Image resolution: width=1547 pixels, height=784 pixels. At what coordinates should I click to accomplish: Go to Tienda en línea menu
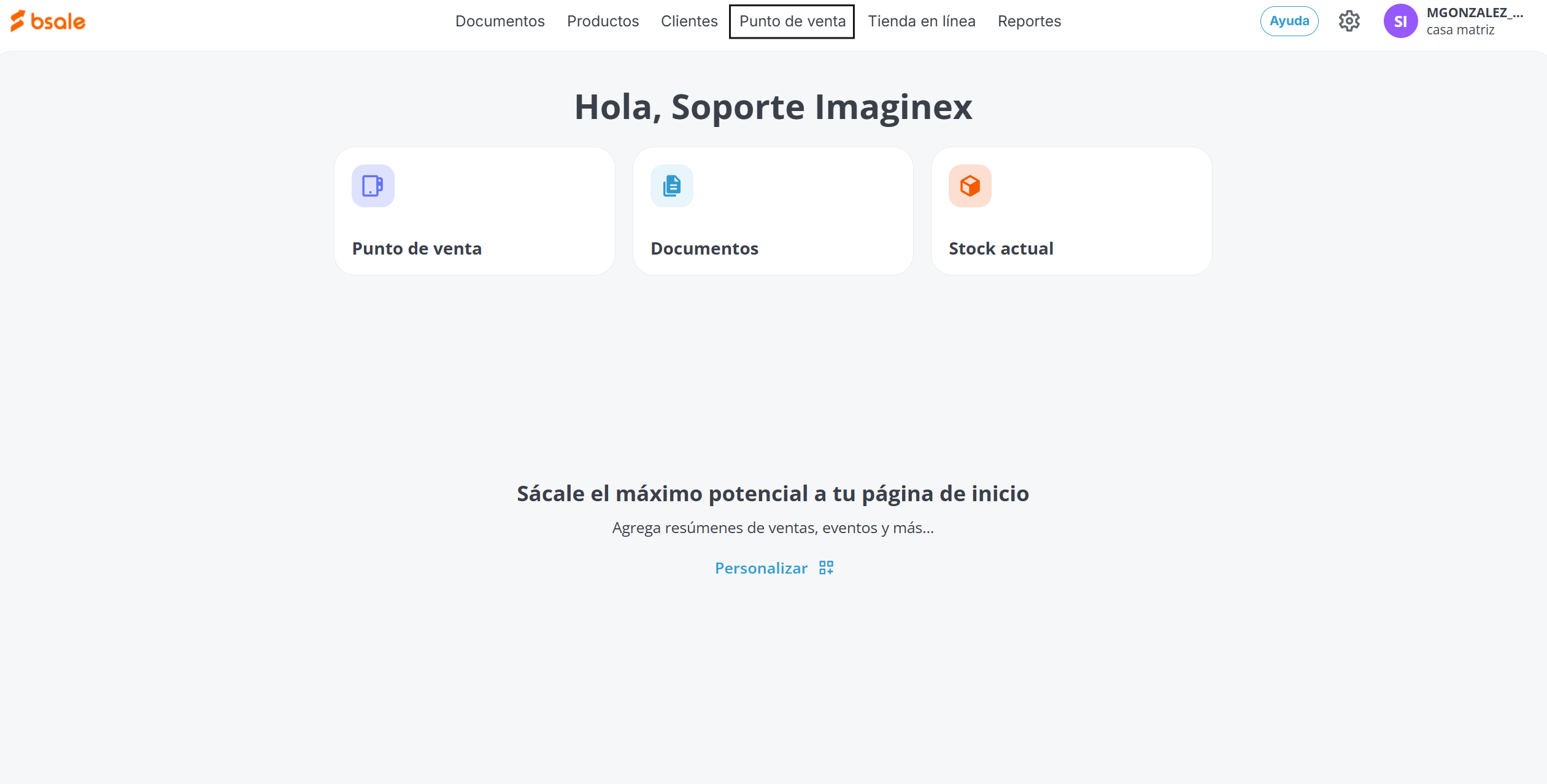(921, 21)
